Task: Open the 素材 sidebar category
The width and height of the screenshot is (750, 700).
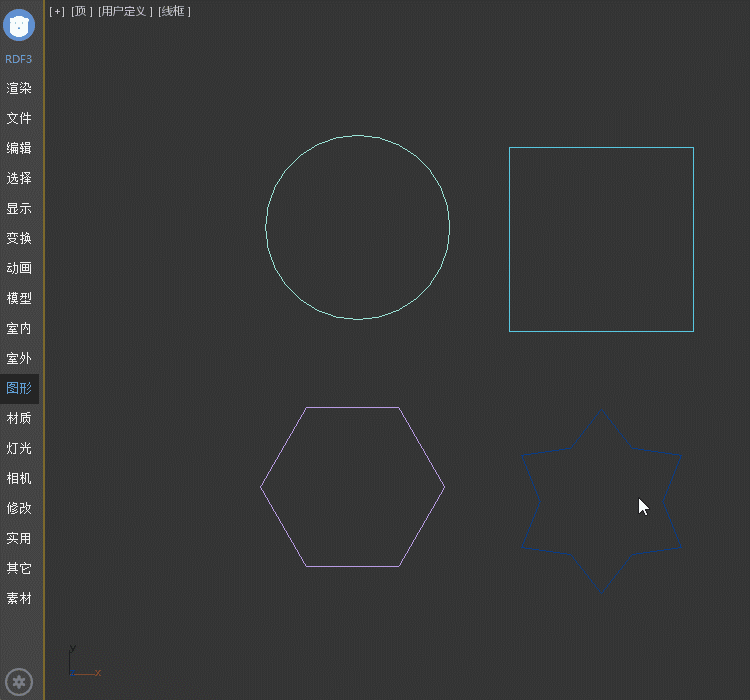Action: tap(19, 598)
